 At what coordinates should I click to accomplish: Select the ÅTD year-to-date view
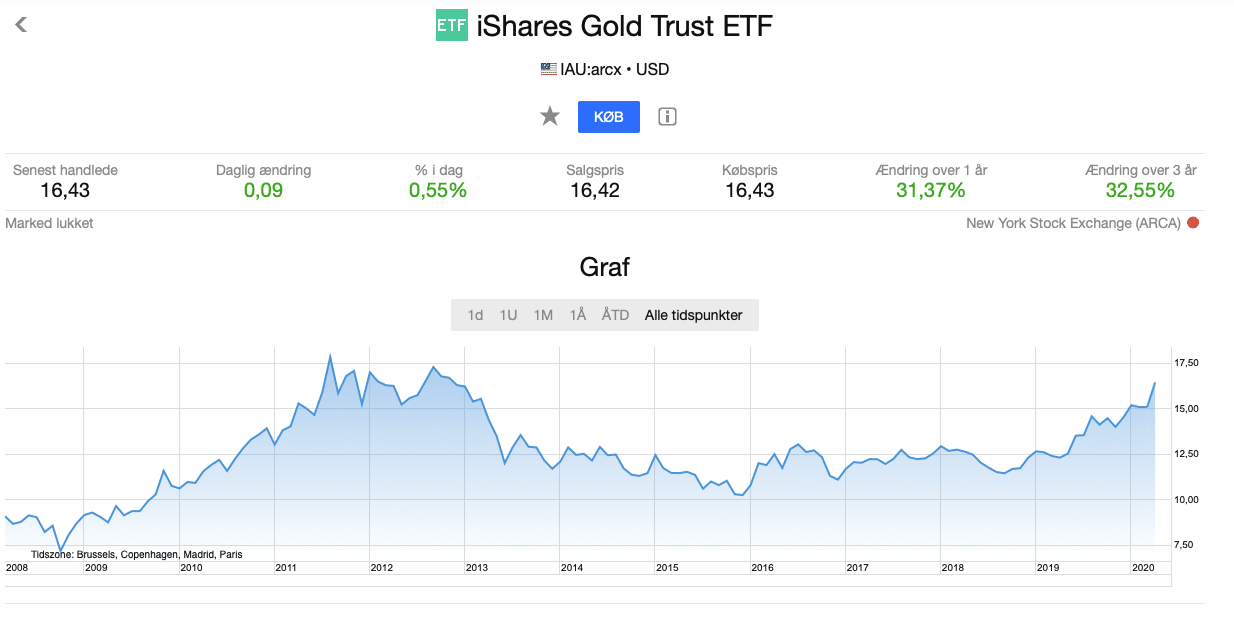pos(614,314)
